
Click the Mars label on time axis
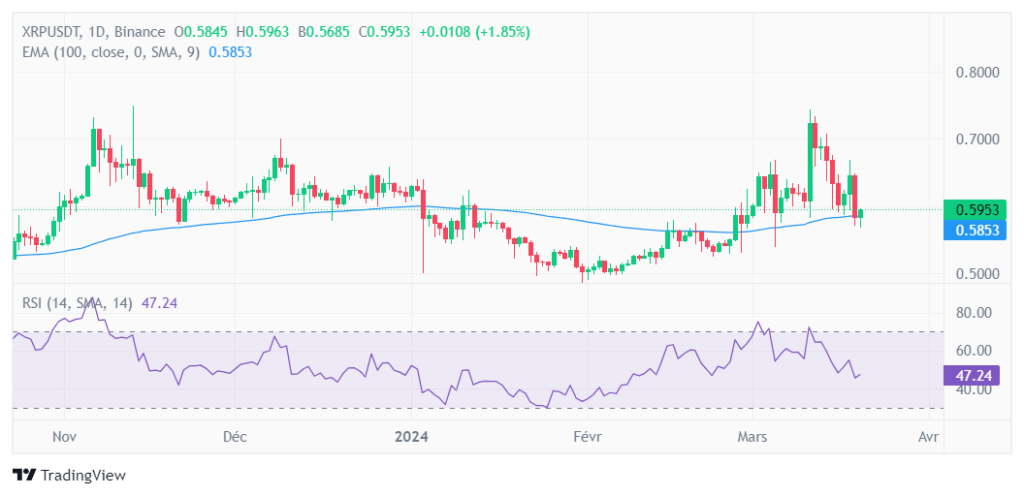752,437
